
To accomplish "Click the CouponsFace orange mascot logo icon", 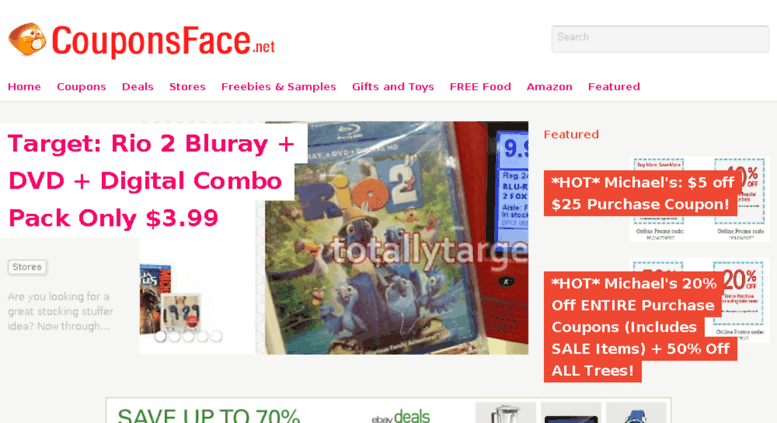I will click(27, 39).
